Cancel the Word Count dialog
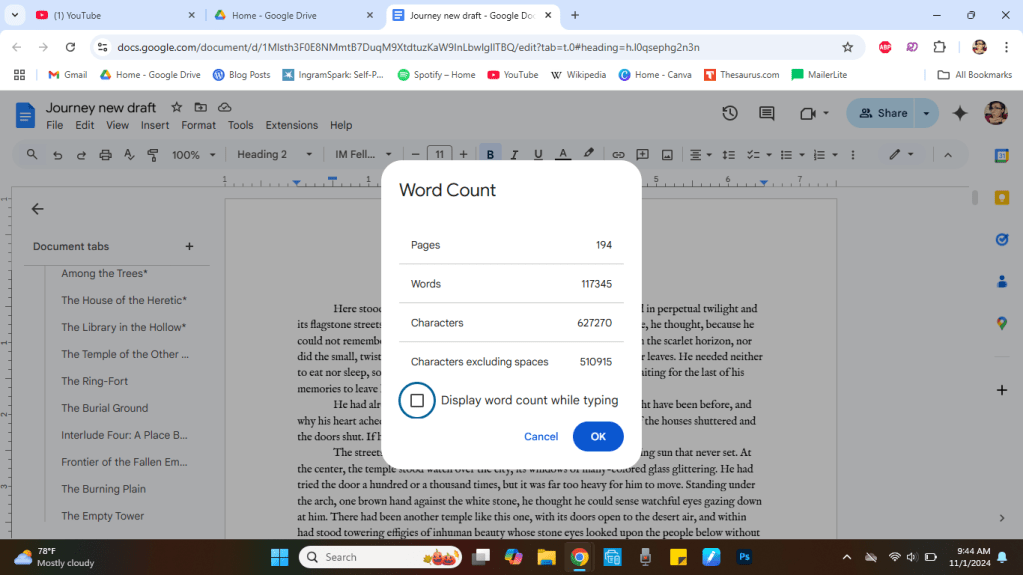The height and width of the screenshot is (575, 1023). pyautogui.click(x=541, y=436)
